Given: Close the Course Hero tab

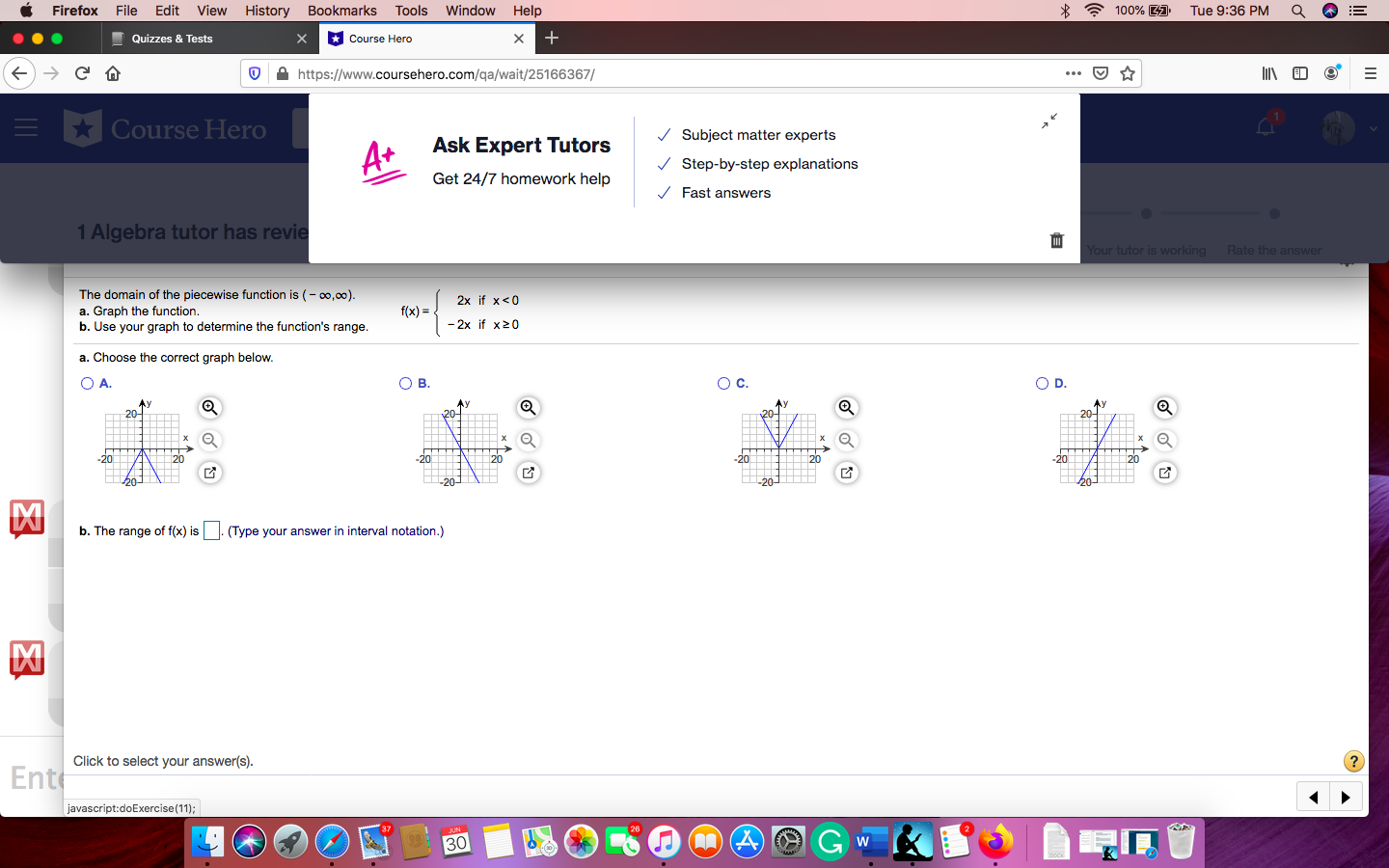Looking at the screenshot, I should tap(519, 39).
